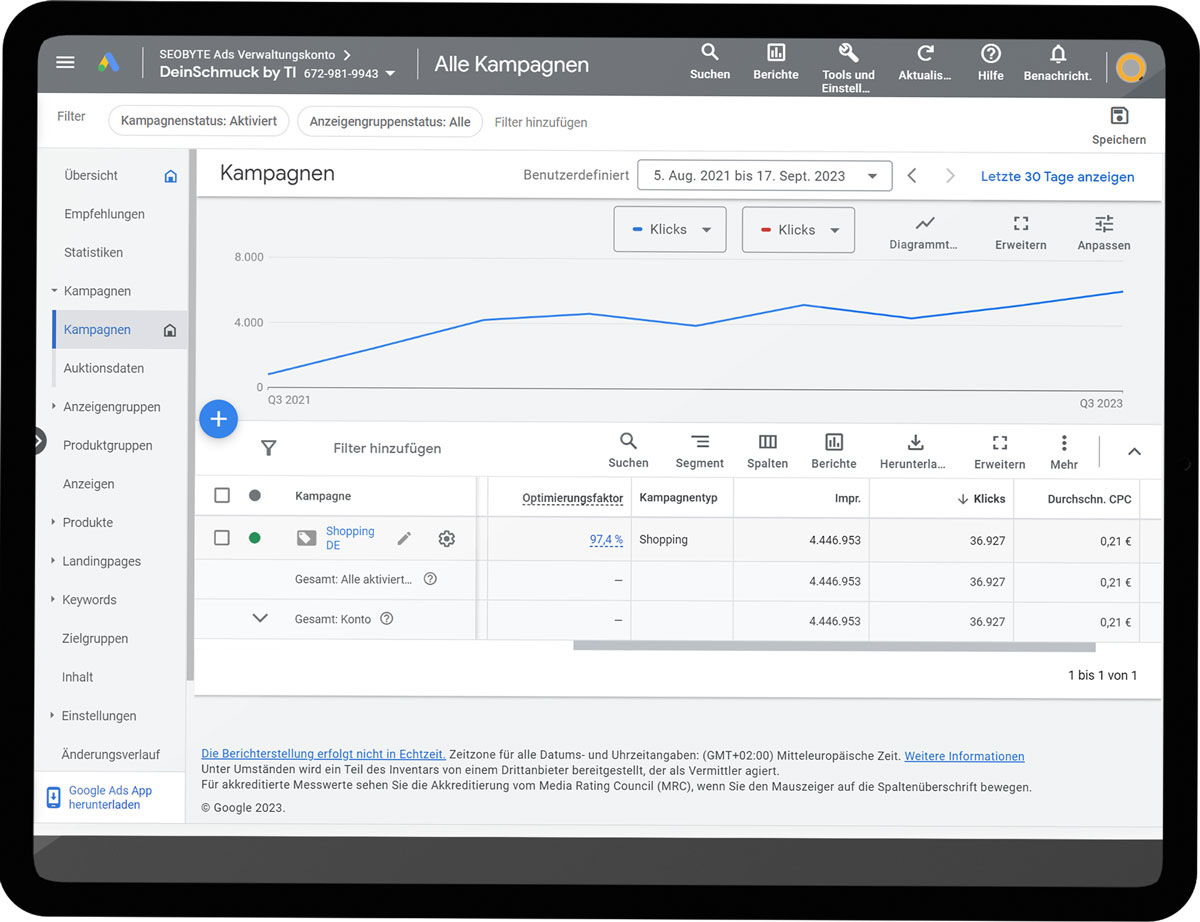The width and height of the screenshot is (1200, 922).
Task: Go to Übersicht in sidebar
Action: (91, 175)
